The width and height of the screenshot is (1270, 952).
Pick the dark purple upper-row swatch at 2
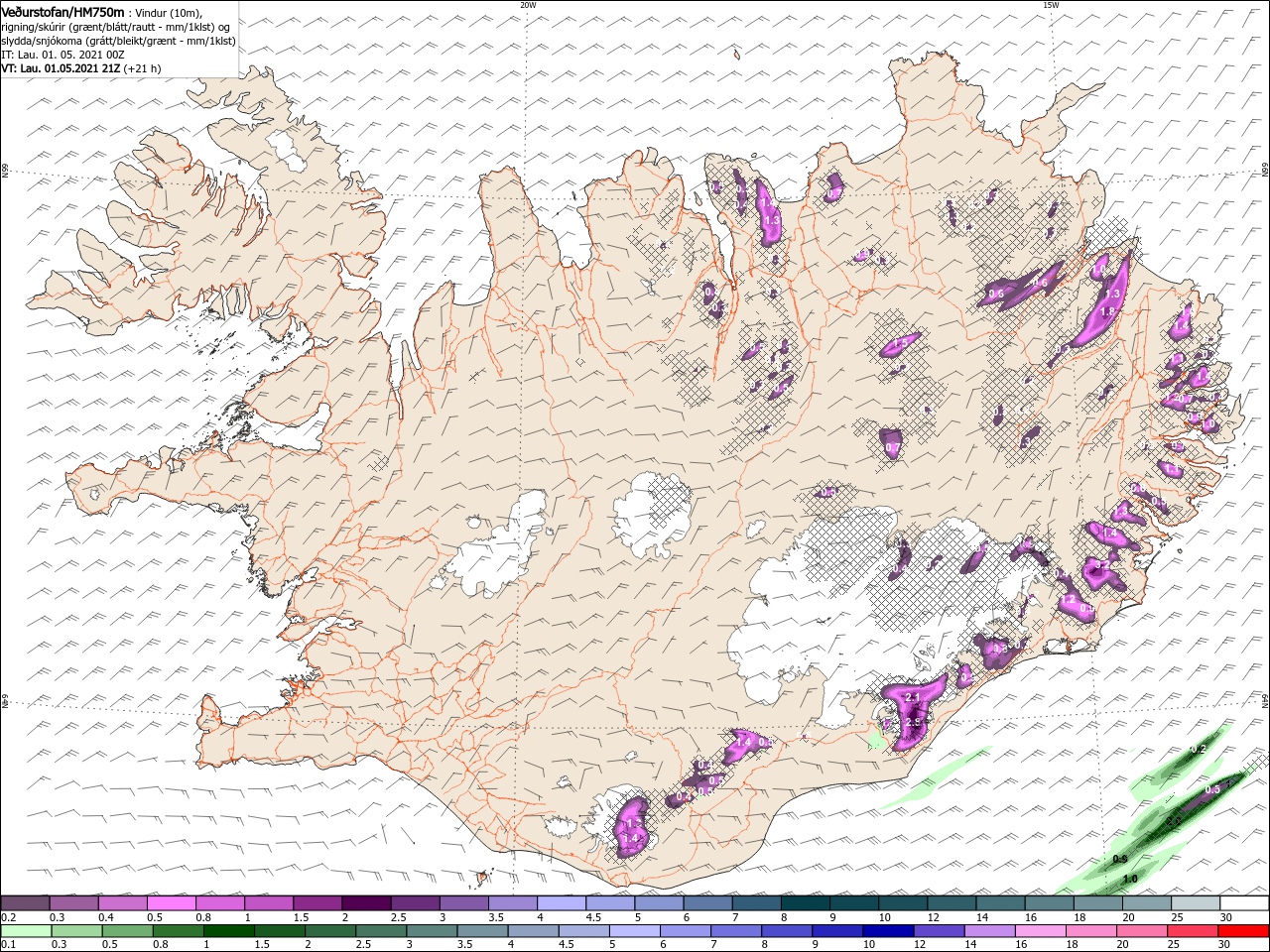(366, 903)
